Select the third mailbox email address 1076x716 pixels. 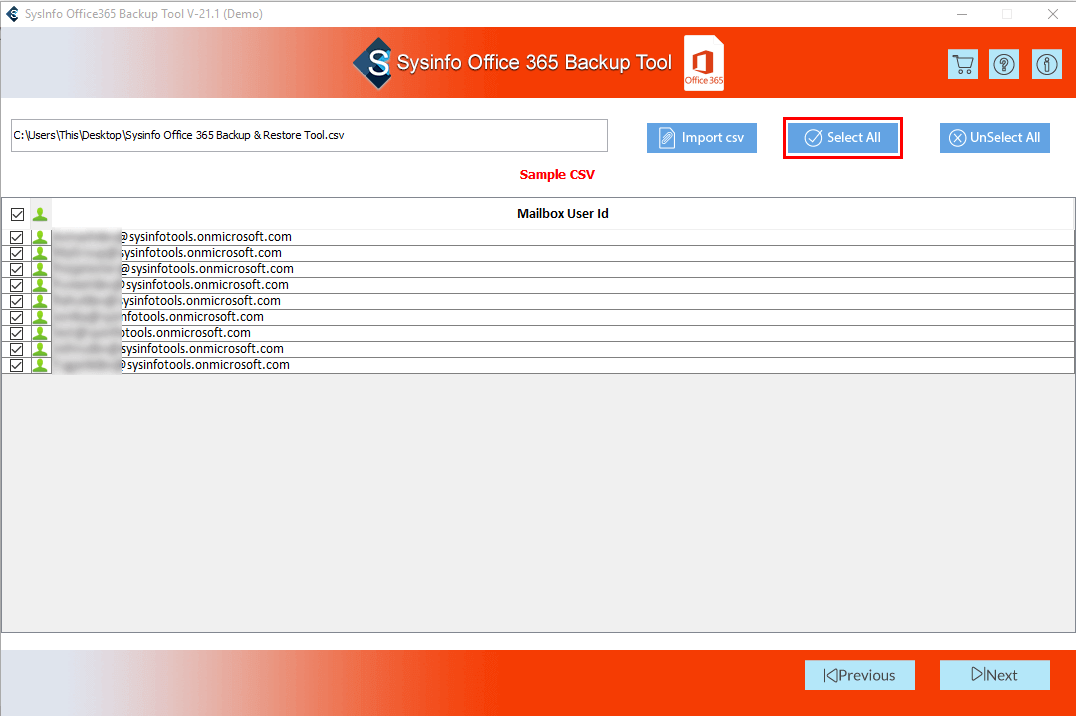[x=174, y=269]
